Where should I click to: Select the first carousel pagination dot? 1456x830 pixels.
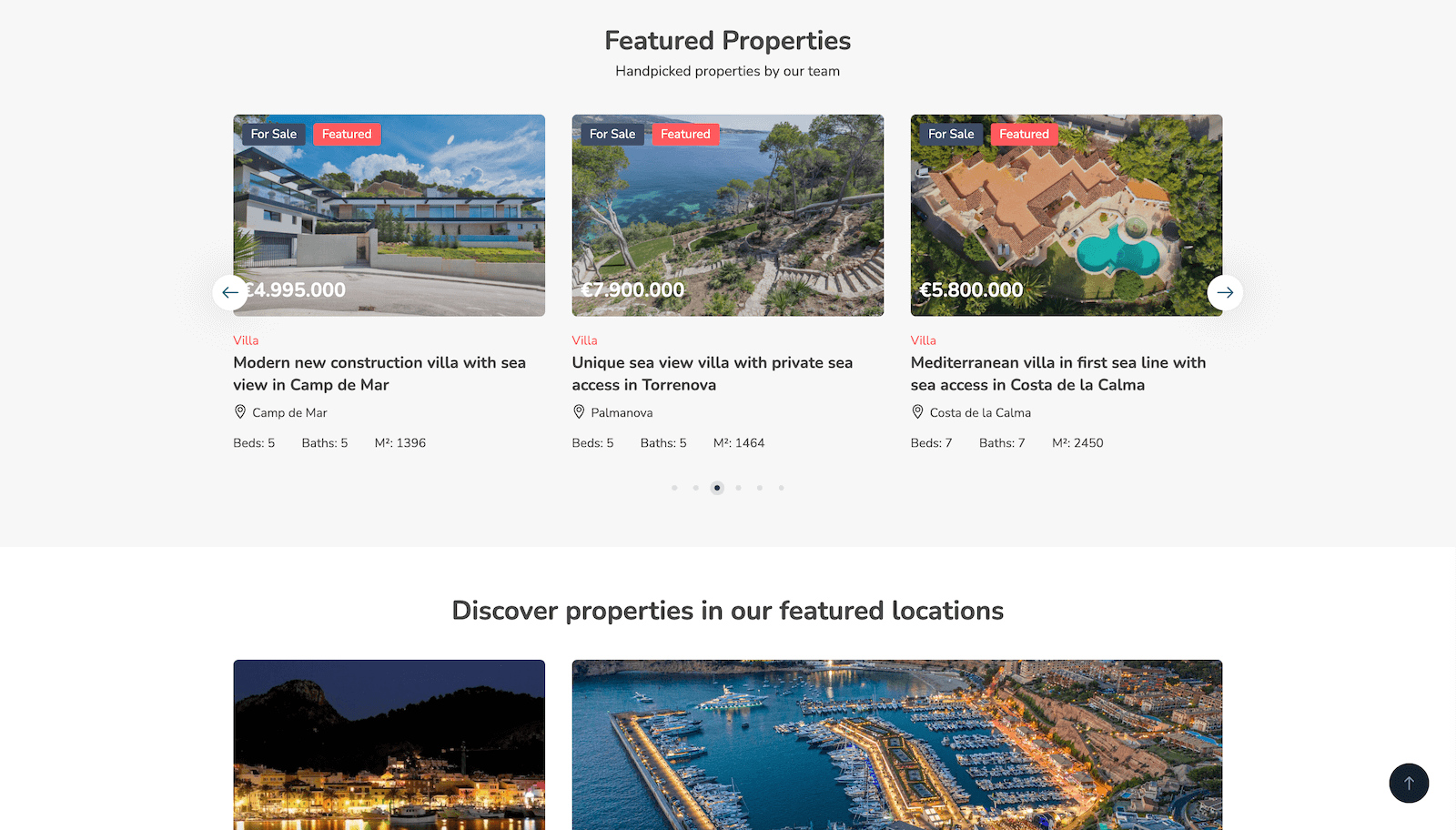tap(674, 488)
